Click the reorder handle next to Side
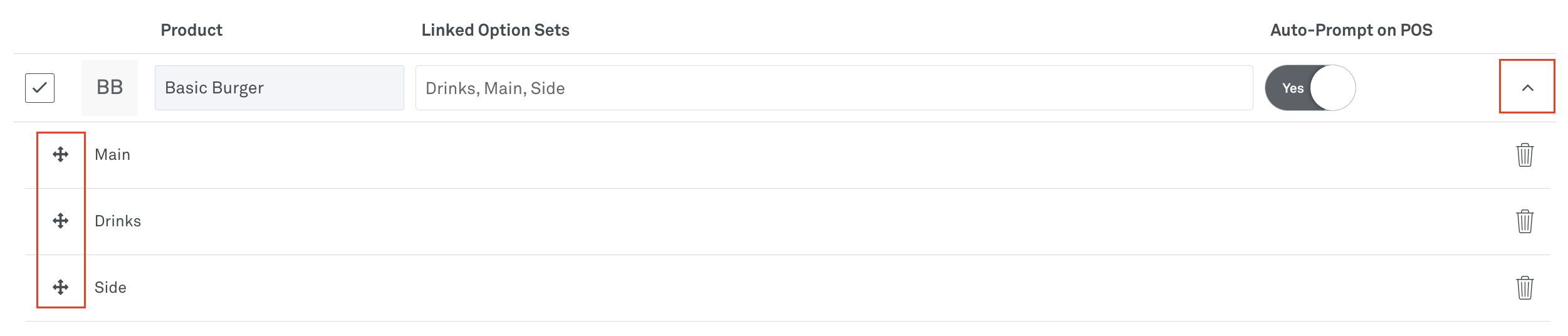This screenshot has height=336, width=1568. [60, 287]
